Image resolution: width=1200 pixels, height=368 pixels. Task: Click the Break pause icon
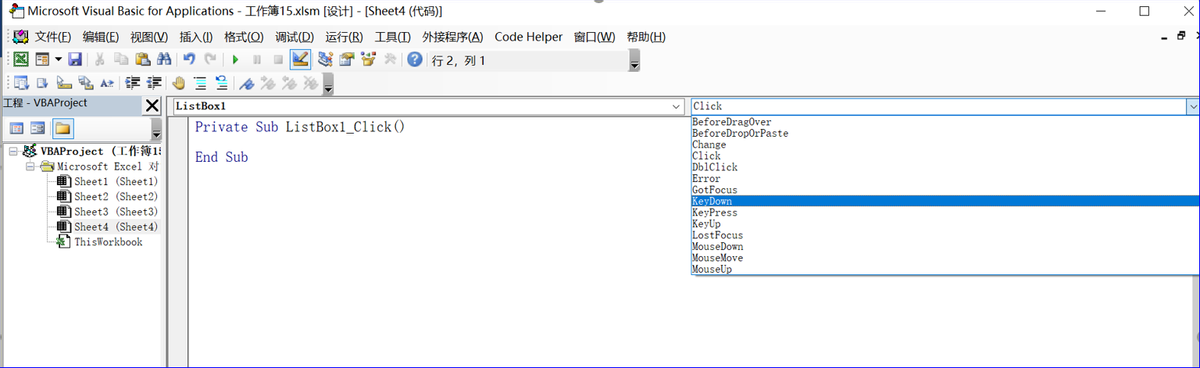click(257, 60)
